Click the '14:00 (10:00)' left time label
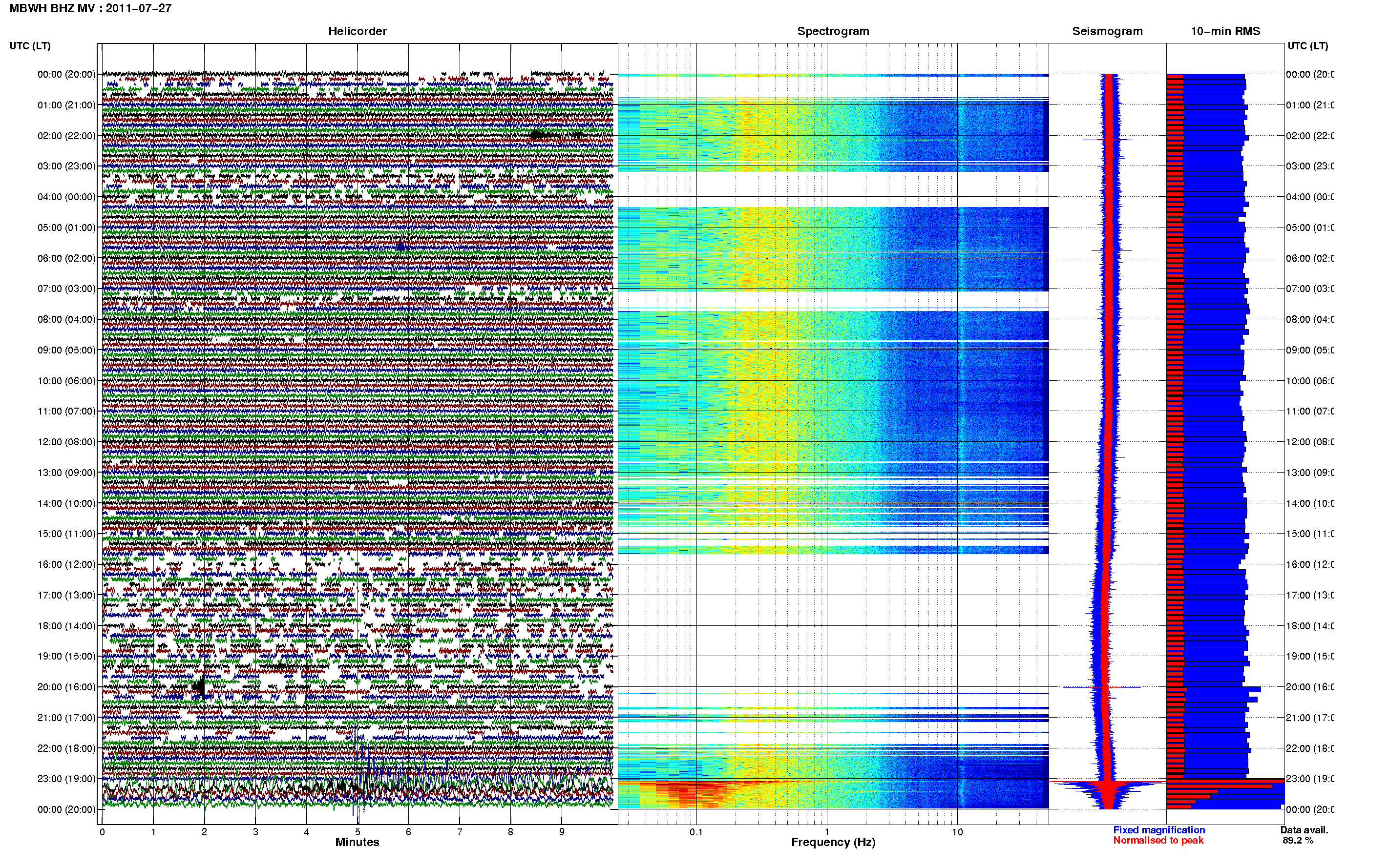Screen dimensions: 1389x868 pos(66,503)
